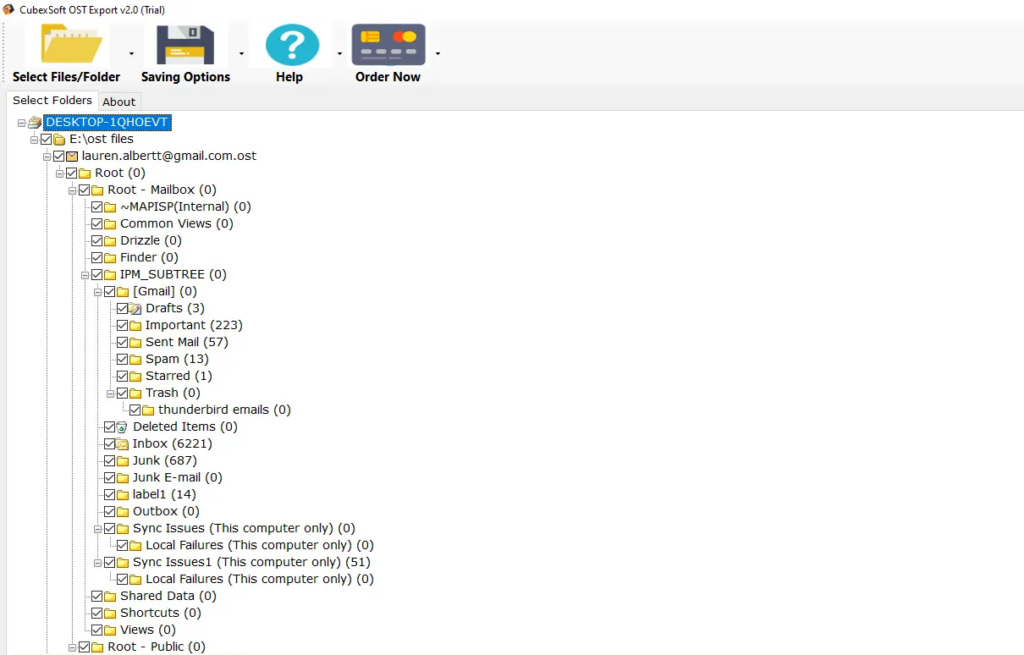Click the Important folder icon
This screenshot has width=1024, height=655.
135,325
